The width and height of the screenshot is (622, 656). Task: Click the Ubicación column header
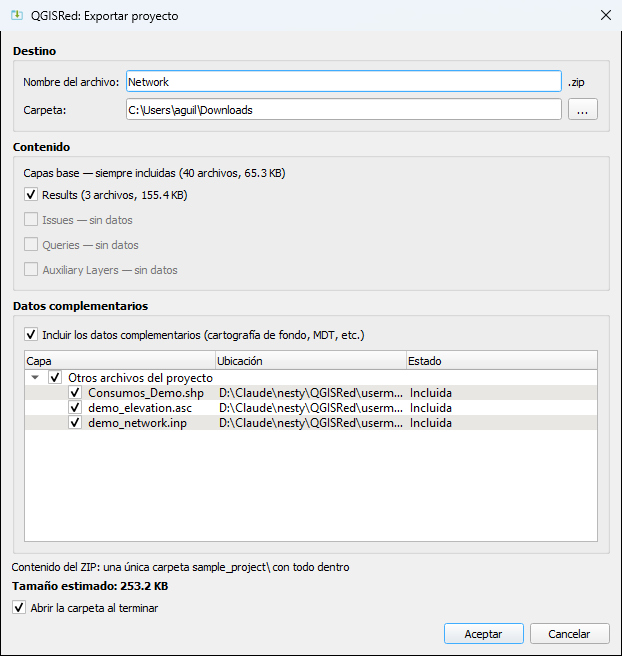click(311, 361)
